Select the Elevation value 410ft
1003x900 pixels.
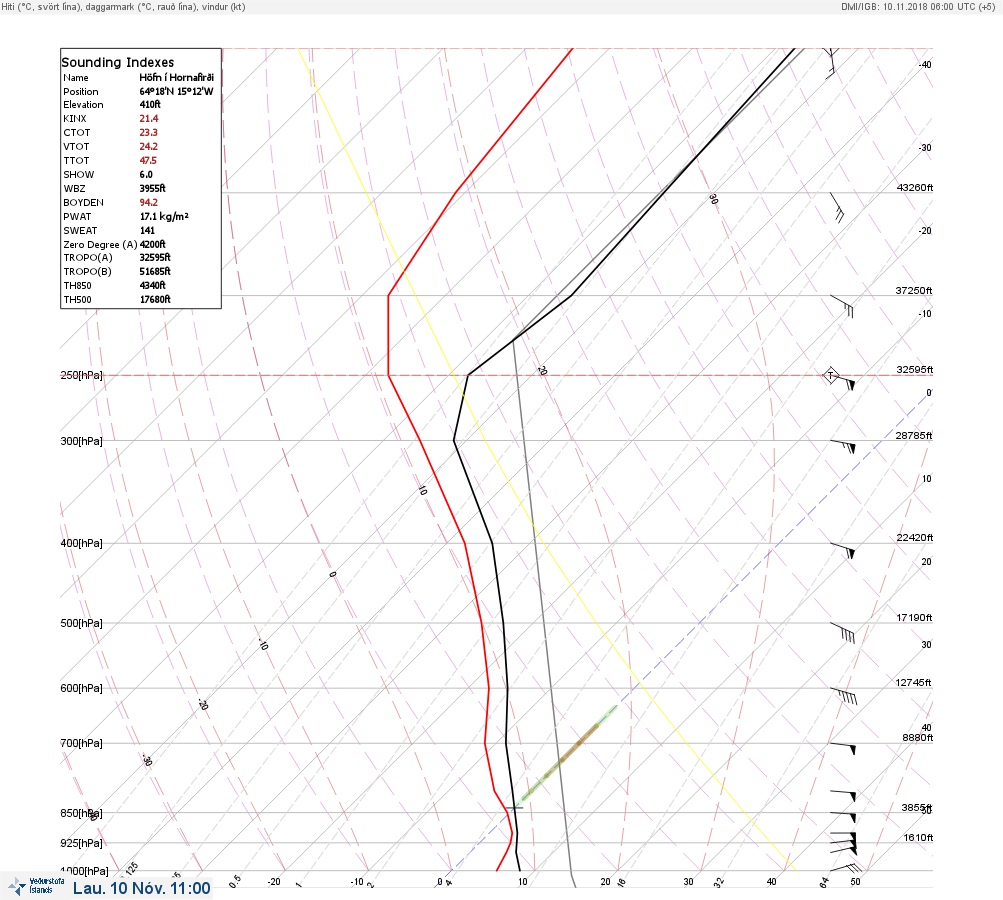click(x=150, y=104)
